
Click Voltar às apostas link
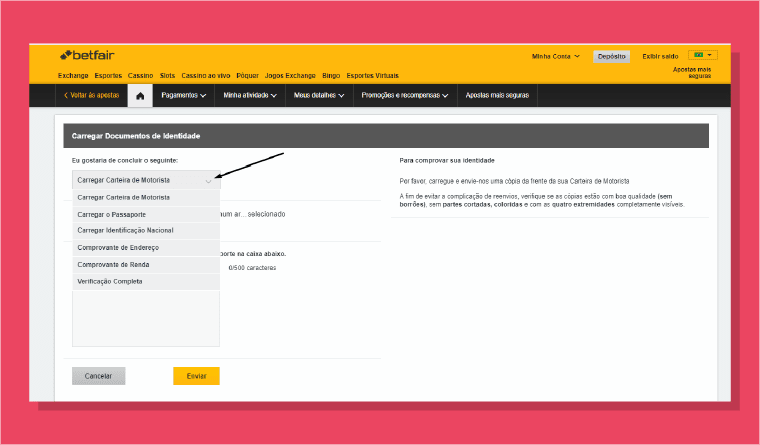92,95
